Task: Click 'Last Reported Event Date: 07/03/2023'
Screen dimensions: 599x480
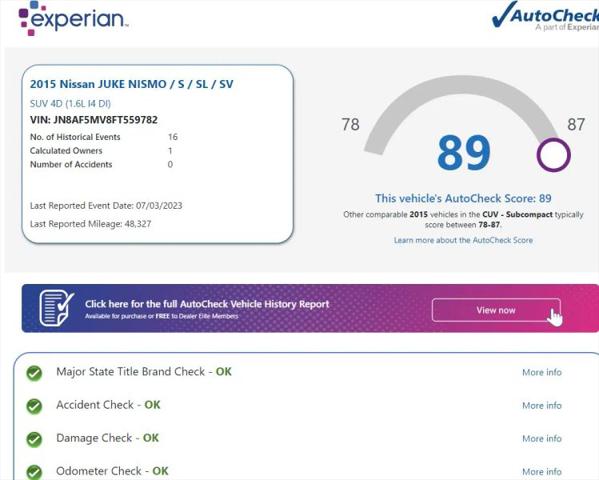Action: [106, 206]
